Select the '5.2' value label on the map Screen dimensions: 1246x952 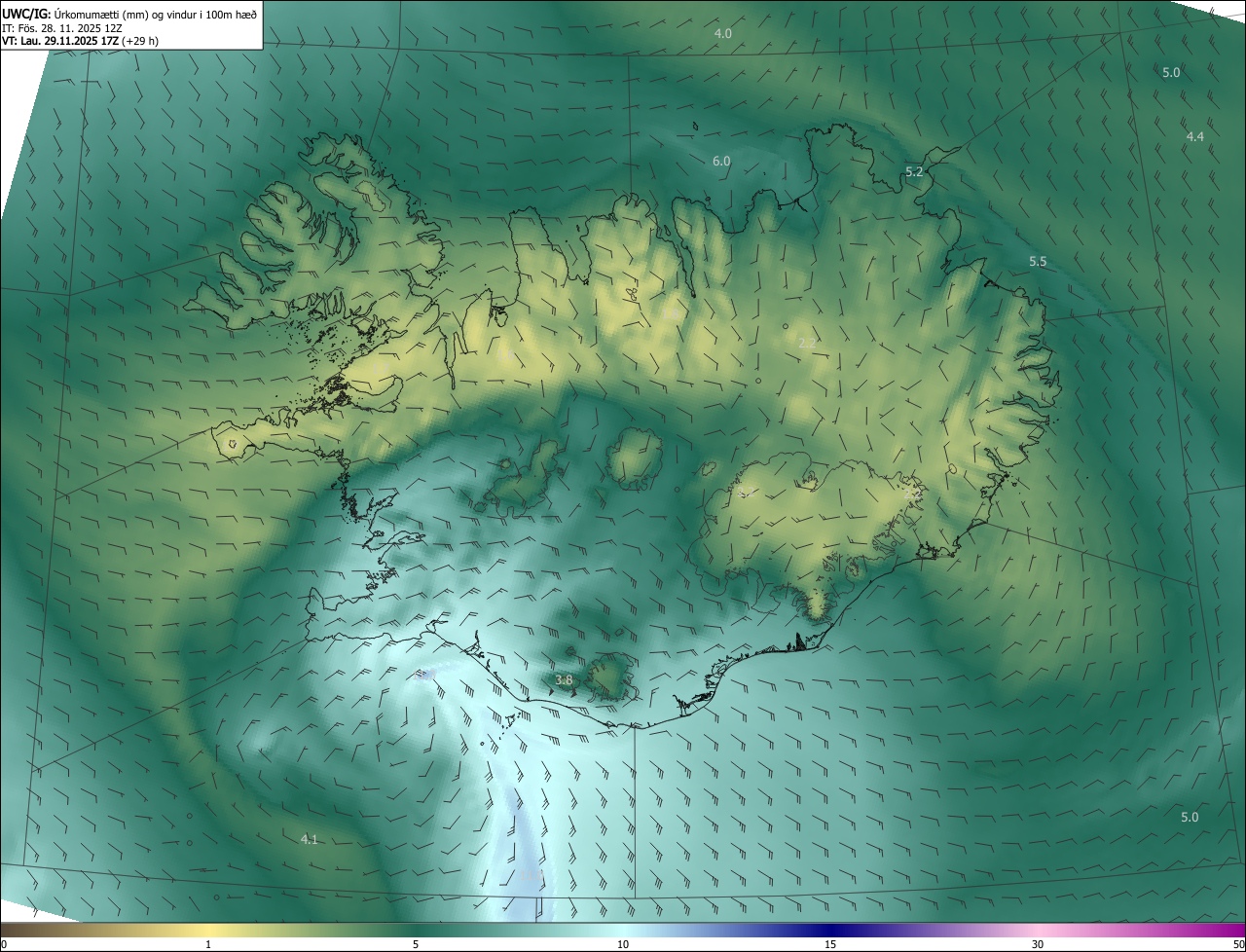914,171
